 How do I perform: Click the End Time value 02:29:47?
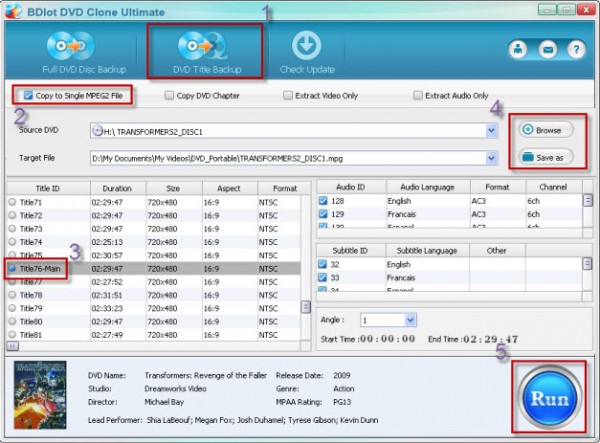tap(491, 339)
